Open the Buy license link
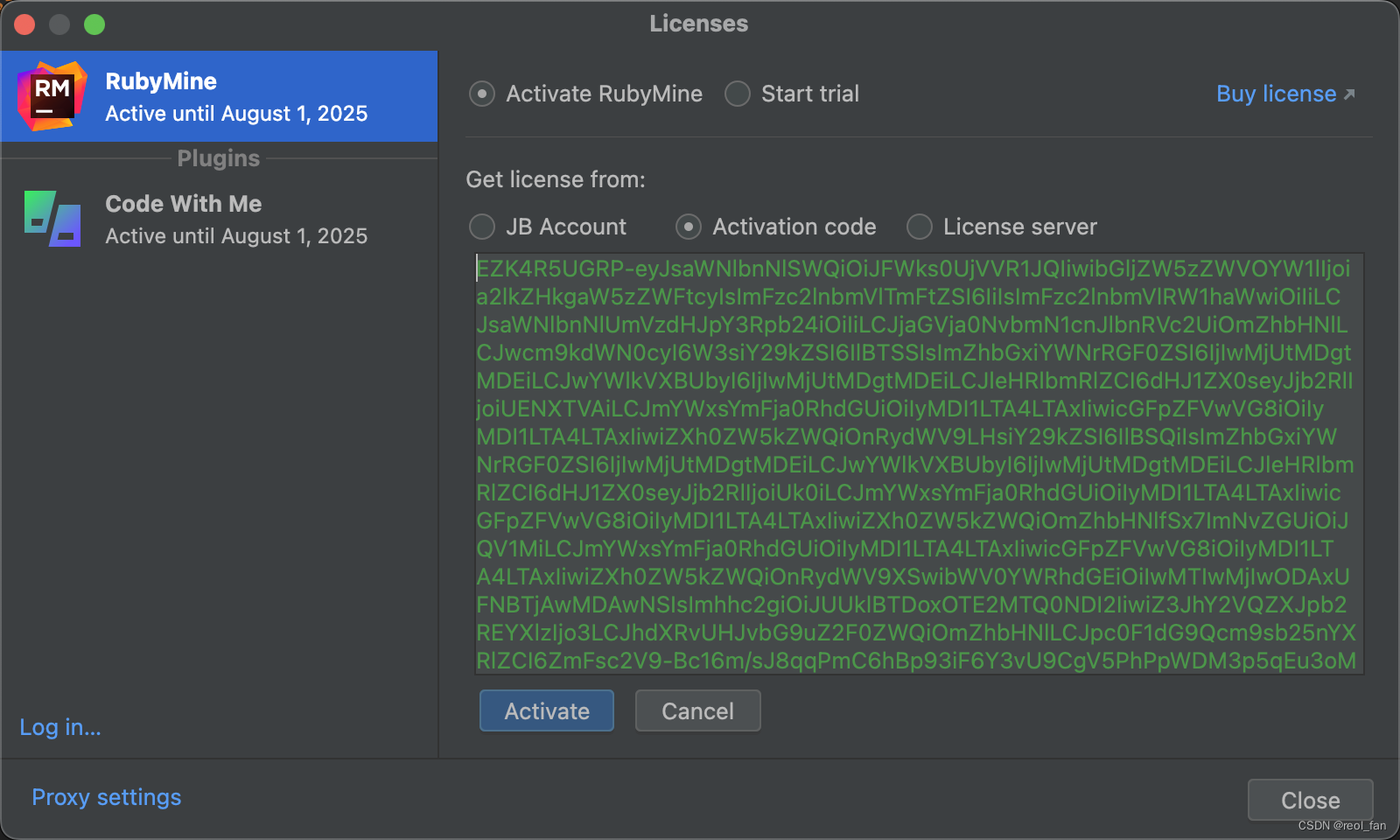Image resolution: width=1400 pixels, height=840 pixels. (x=1276, y=94)
